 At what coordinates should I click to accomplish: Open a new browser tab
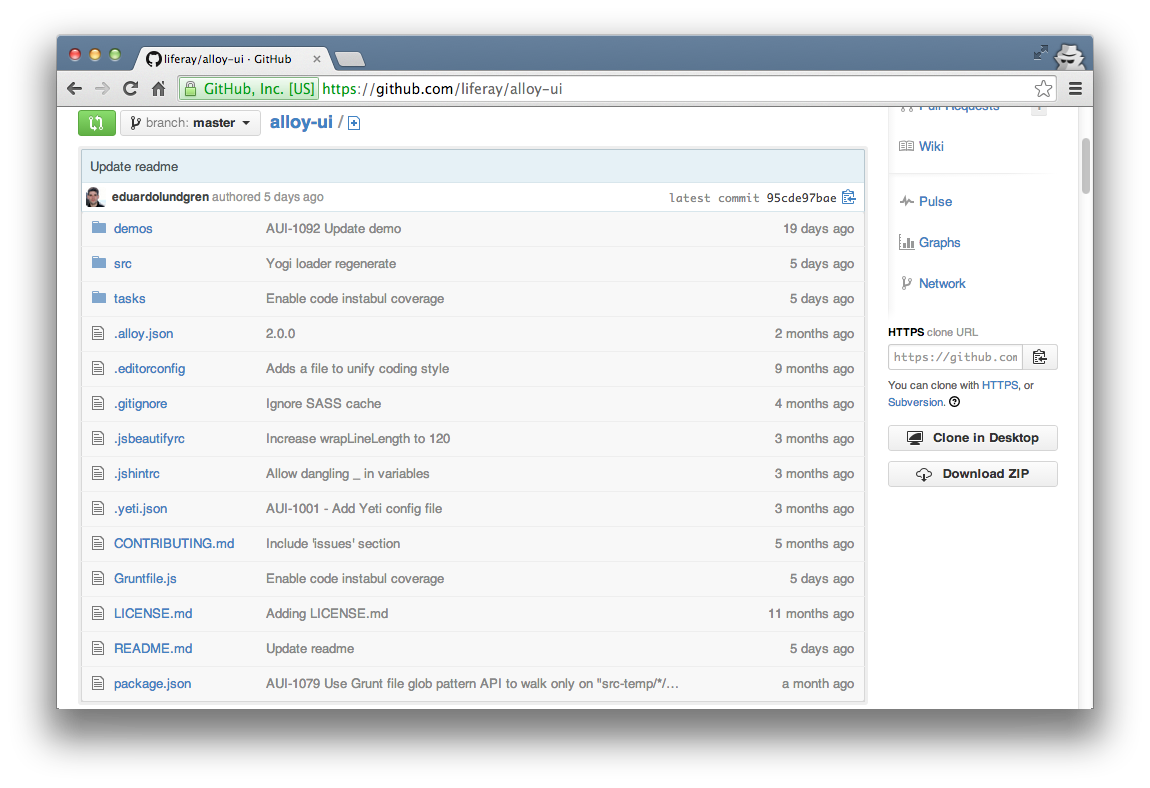point(350,59)
